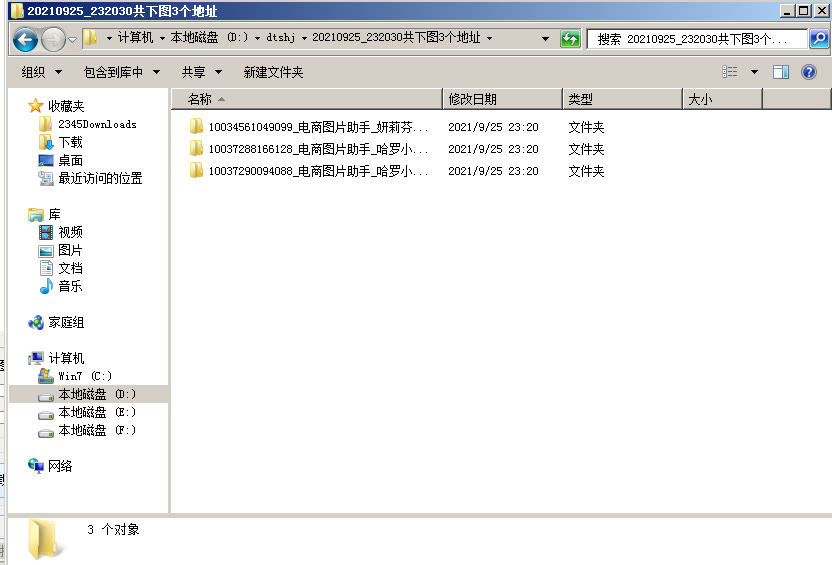This screenshot has height=565, width=832.
Task: Click 文件夹 type of 10037290094088 row
Action: click(x=586, y=171)
